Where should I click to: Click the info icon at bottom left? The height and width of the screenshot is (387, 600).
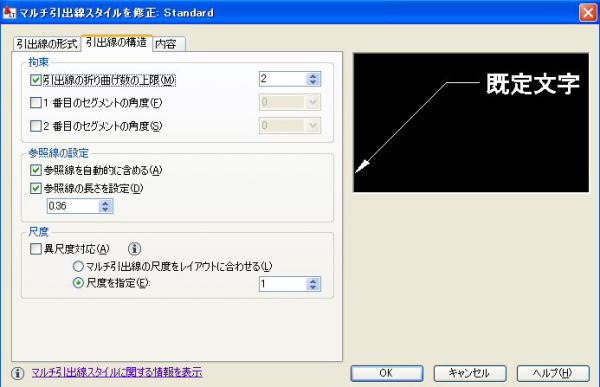pos(17,373)
